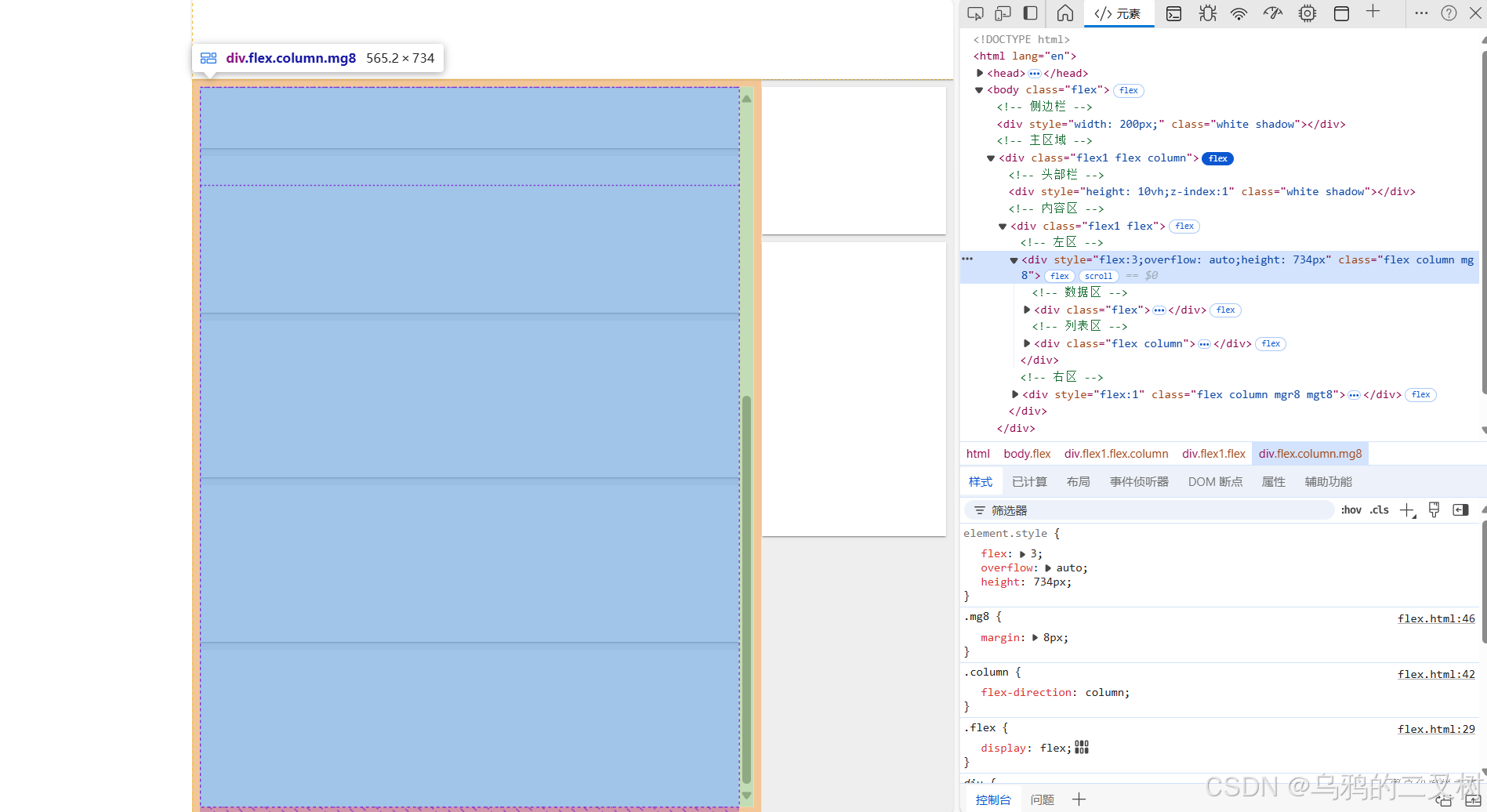Select div.flex1.flex in breadcrumb bar
The width and height of the screenshot is (1487, 812).
(x=1213, y=453)
